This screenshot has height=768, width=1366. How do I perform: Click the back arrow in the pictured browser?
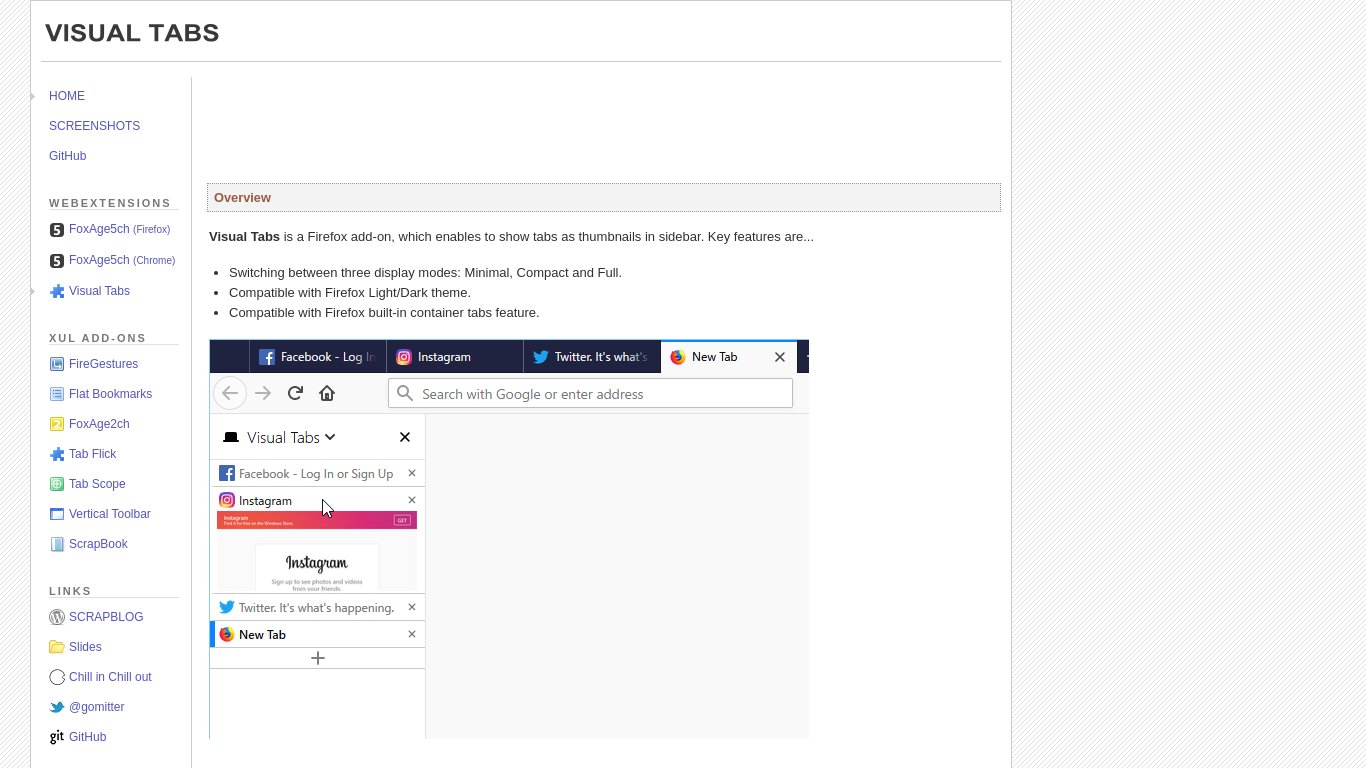click(x=230, y=393)
